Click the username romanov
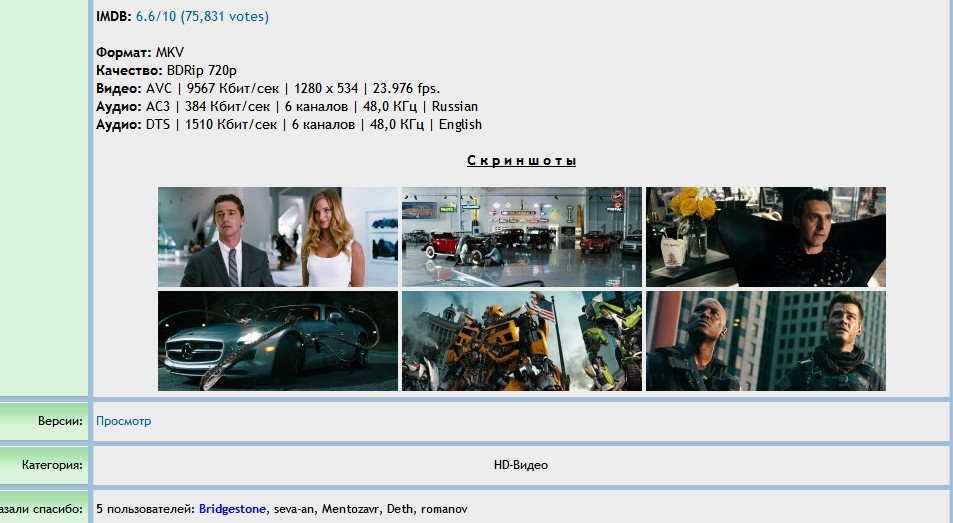This screenshot has width=953, height=523. pos(444,509)
